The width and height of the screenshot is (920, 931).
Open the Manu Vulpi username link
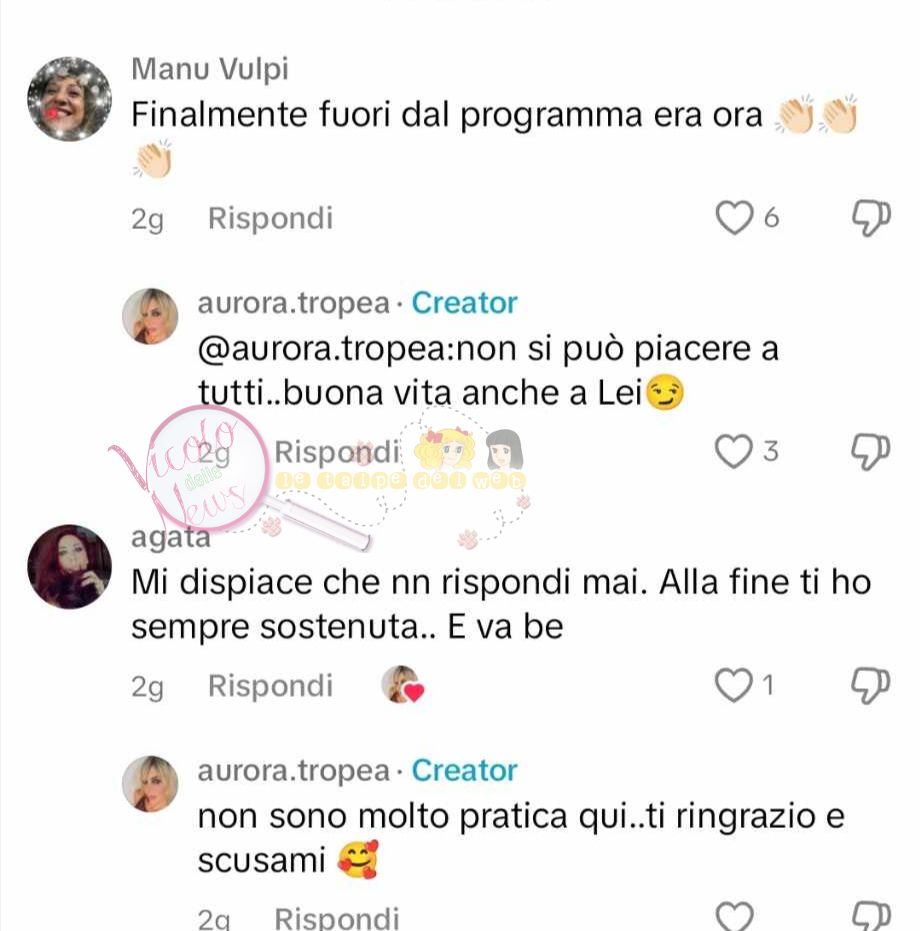(x=210, y=69)
